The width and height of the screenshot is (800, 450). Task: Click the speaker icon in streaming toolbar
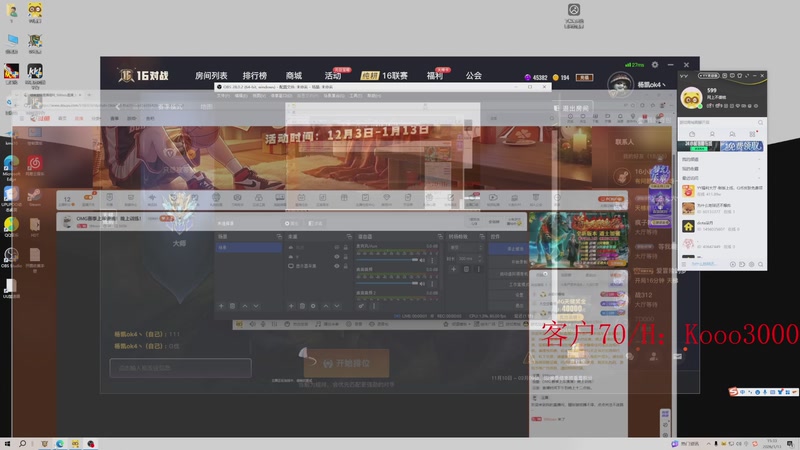click(252, 324)
